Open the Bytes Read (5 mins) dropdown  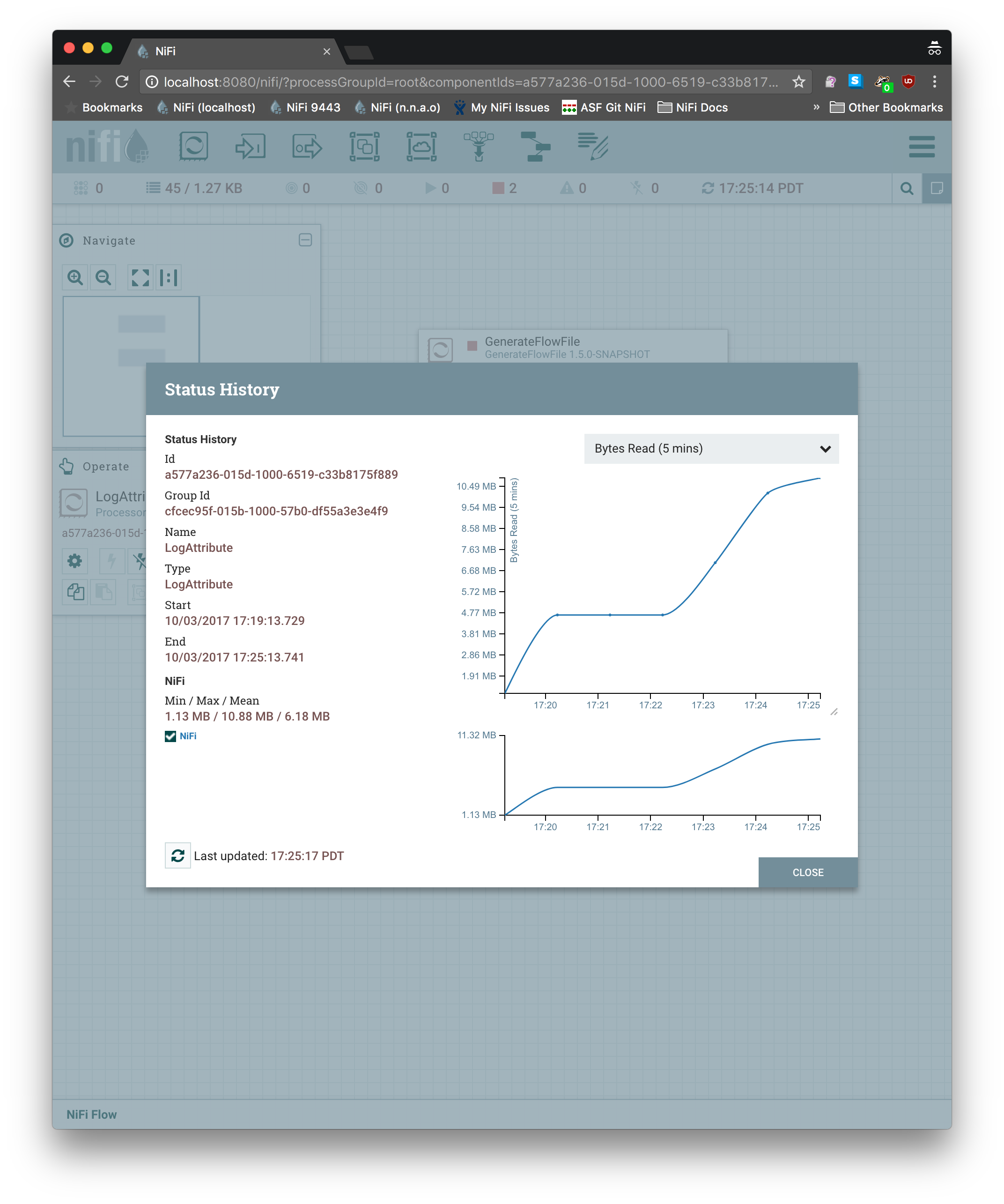click(711, 449)
